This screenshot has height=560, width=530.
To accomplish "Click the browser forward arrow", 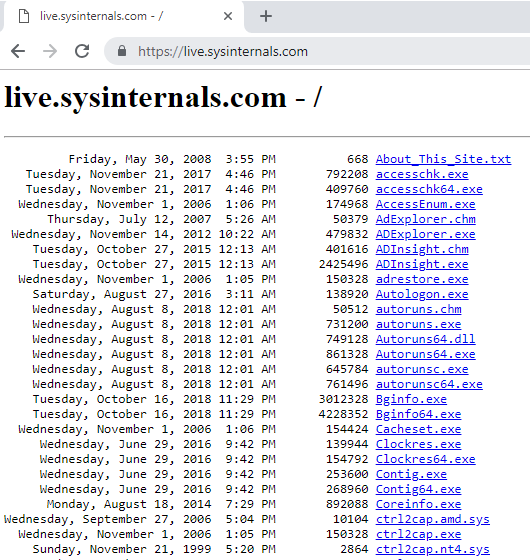I will 50,51.
